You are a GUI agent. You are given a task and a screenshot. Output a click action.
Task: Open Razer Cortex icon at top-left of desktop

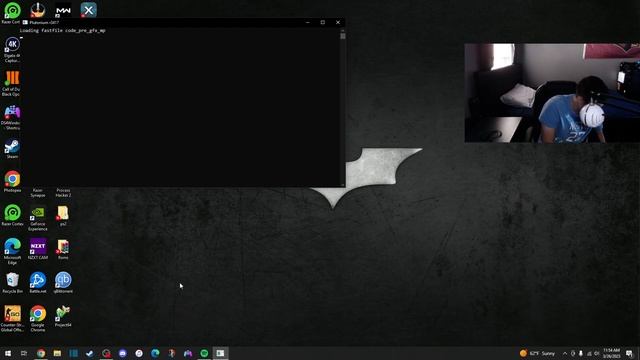(12, 12)
